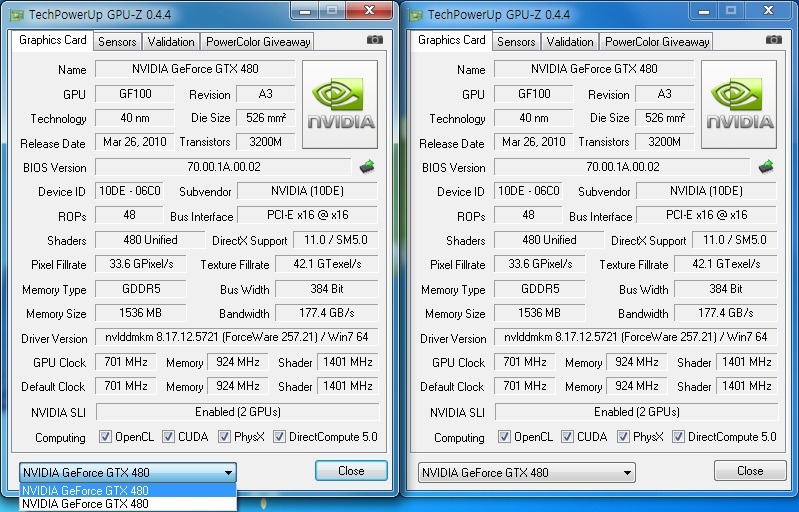Screen dimensions: 799x512
Task: Toggle CUDA checkbox in left window
Action: coord(168,437)
